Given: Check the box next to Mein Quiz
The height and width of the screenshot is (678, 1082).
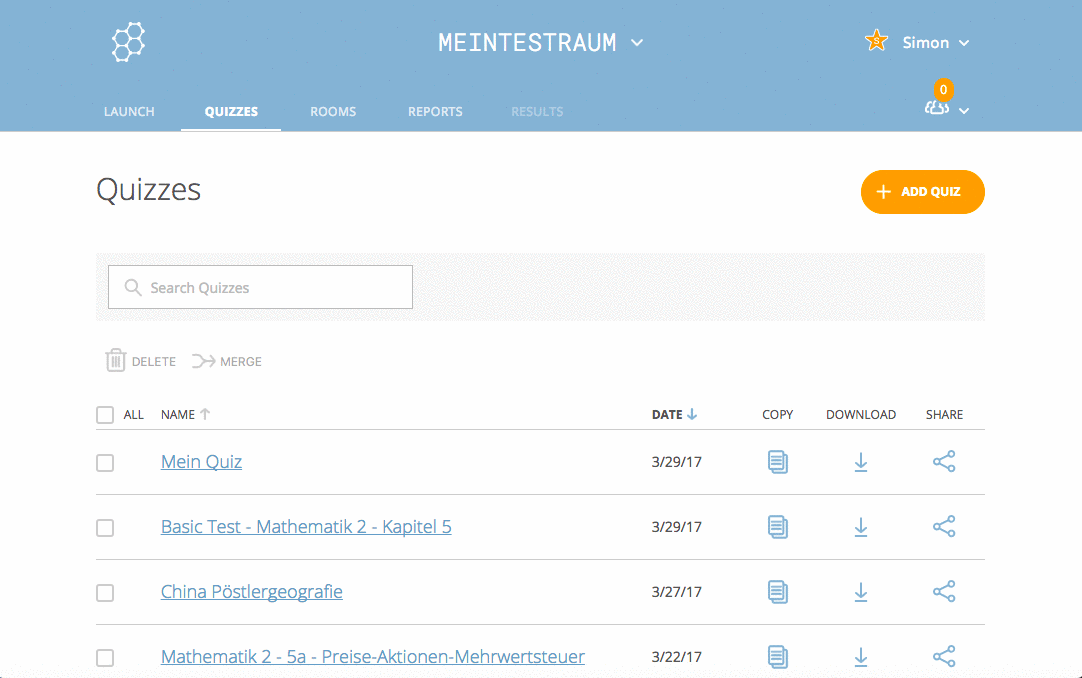Looking at the screenshot, I should [x=105, y=463].
